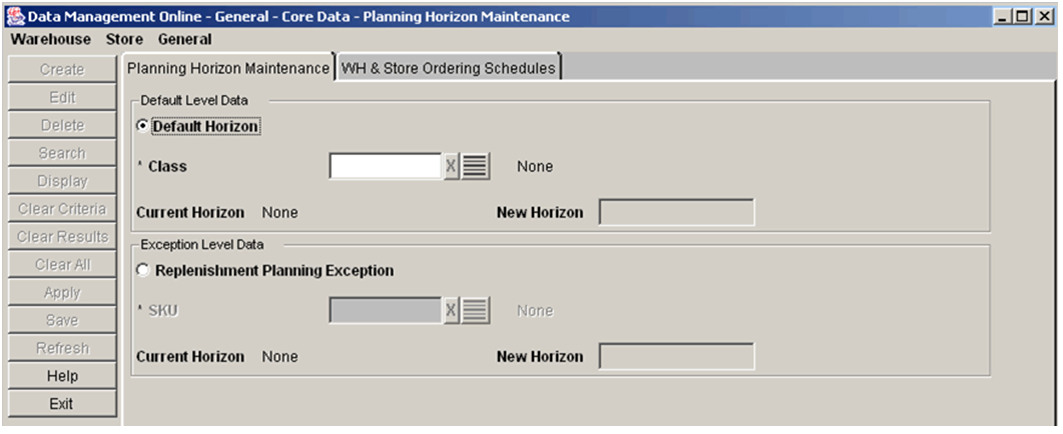Viewport: 1063px width, 434px height.
Task: Select the Default Horizon radio button
Action: (x=142, y=126)
